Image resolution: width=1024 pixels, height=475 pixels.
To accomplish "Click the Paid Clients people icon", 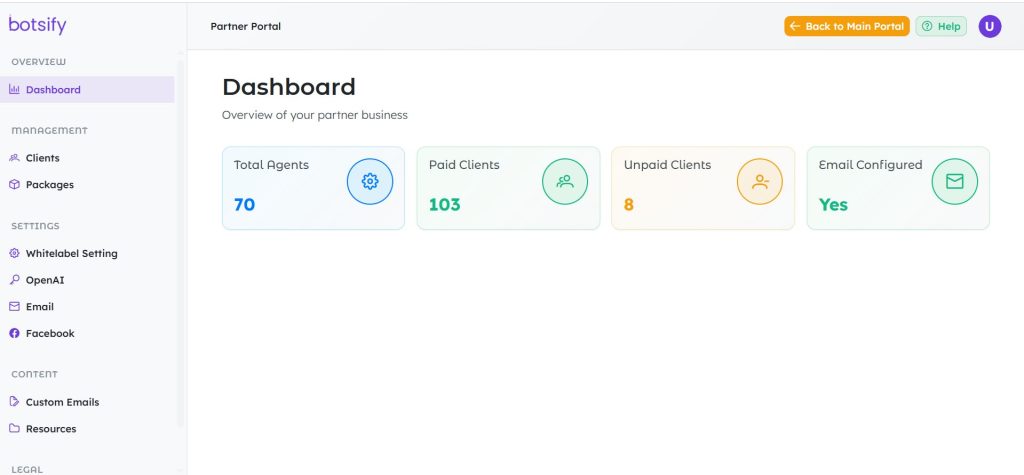I will [565, 181].
